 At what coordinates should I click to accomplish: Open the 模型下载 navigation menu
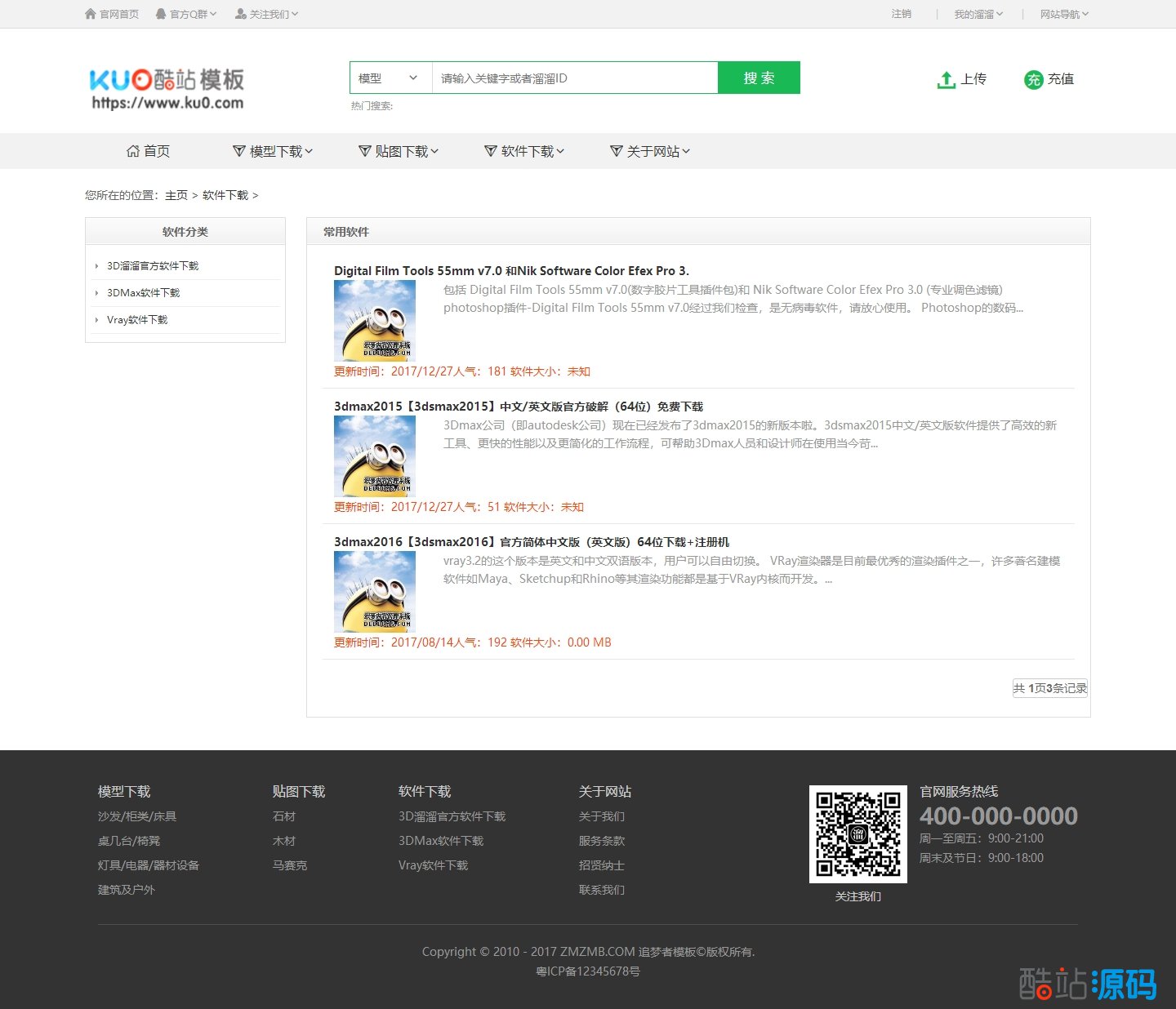click(x=273, y=151)
